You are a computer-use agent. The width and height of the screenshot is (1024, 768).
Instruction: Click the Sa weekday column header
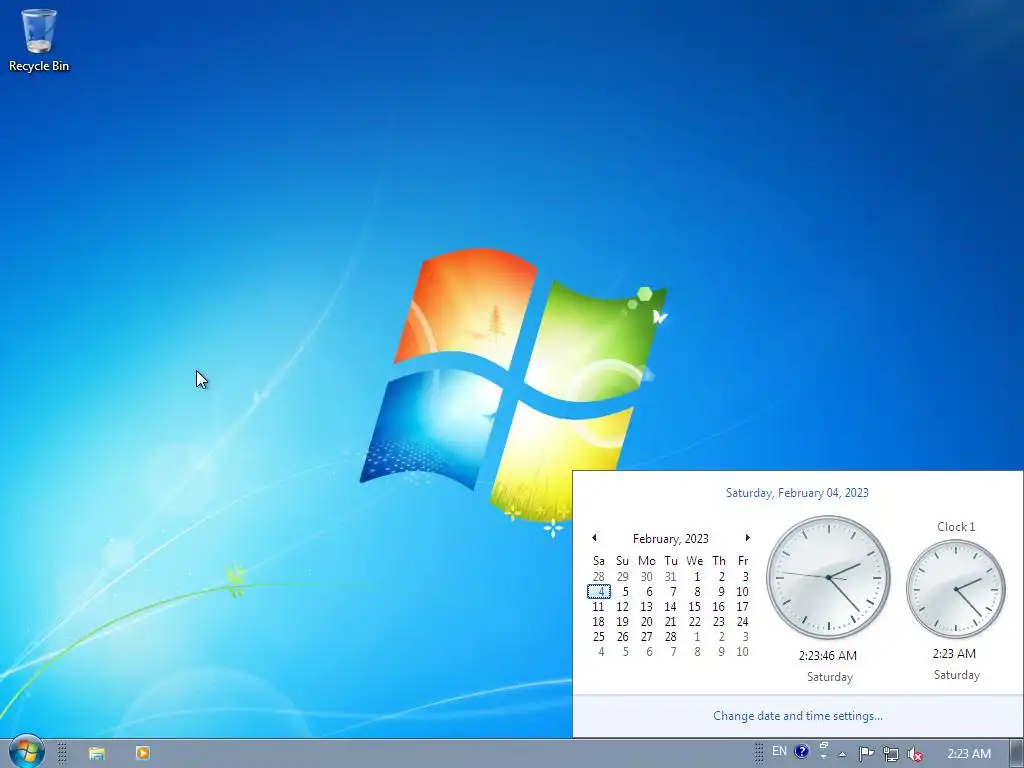599,561
